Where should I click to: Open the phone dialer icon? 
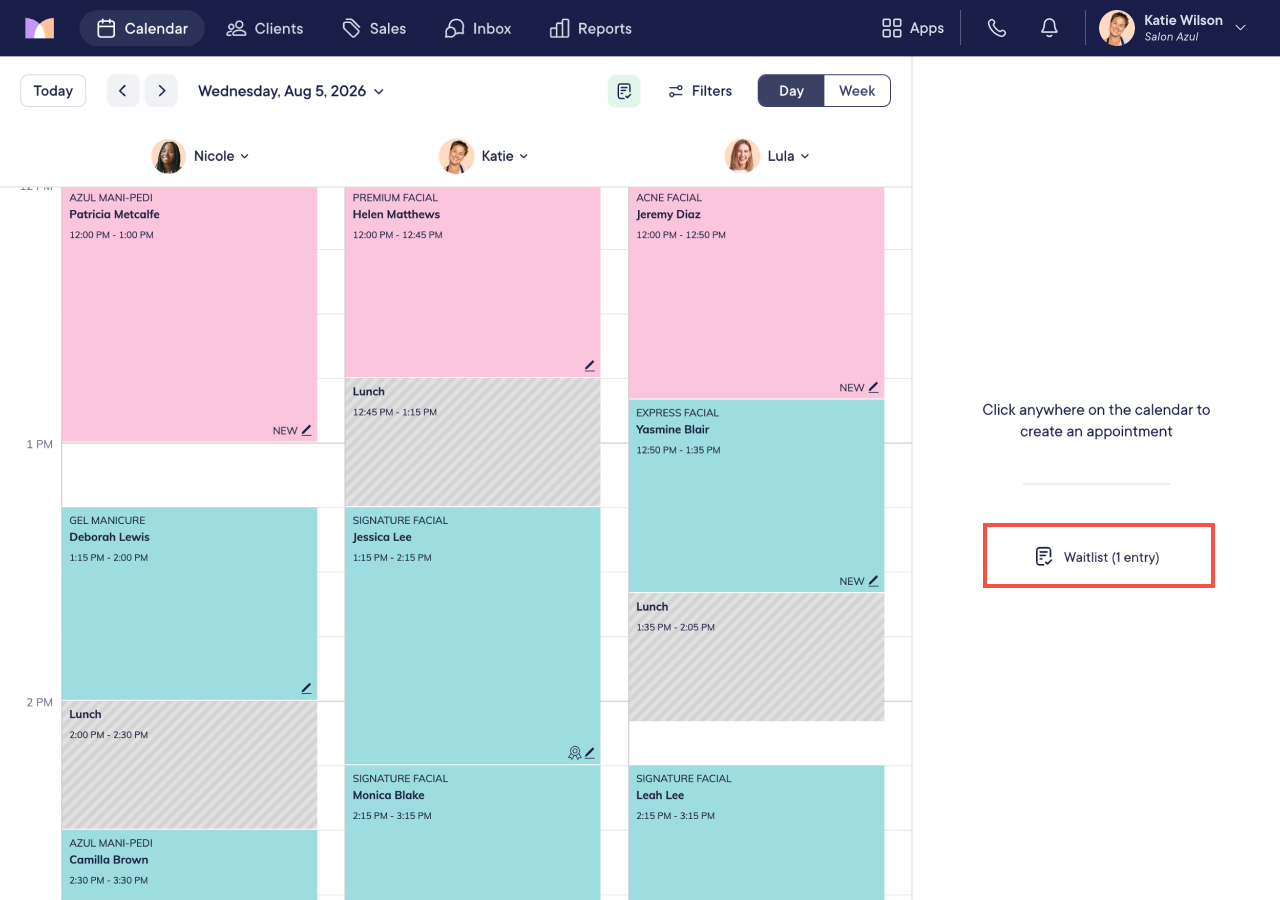pyautogui.click(x=997, y=28)
